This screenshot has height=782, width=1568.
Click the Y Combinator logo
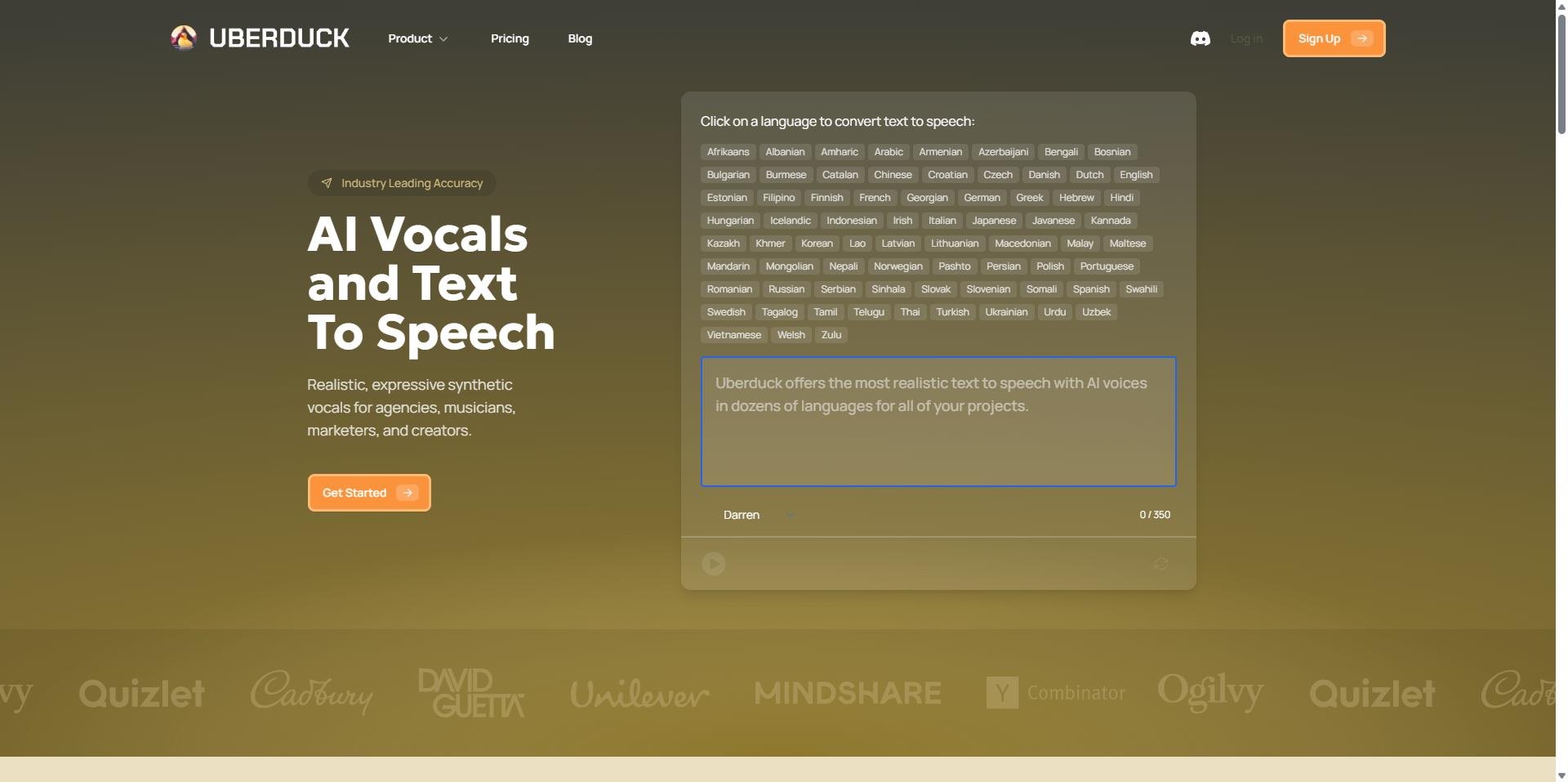(x=1056, y=693)
